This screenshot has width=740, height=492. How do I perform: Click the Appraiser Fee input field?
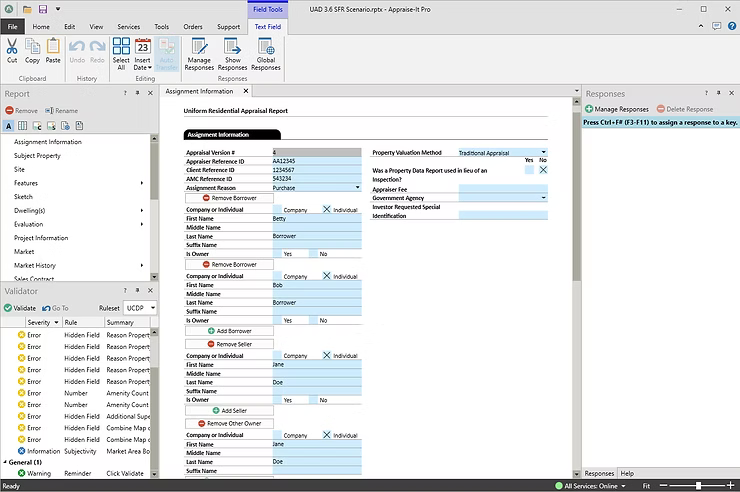coord(503,188)
